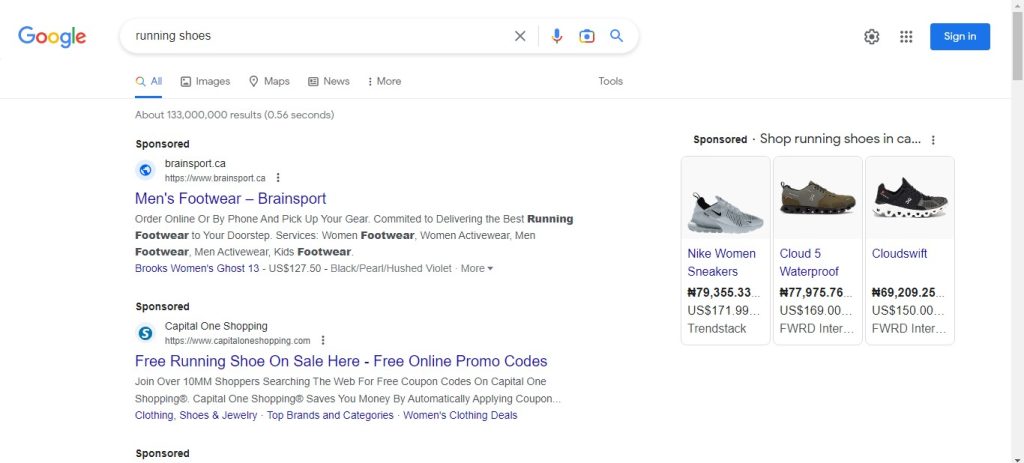Click the blue magnifier search icon

point(616,36)
